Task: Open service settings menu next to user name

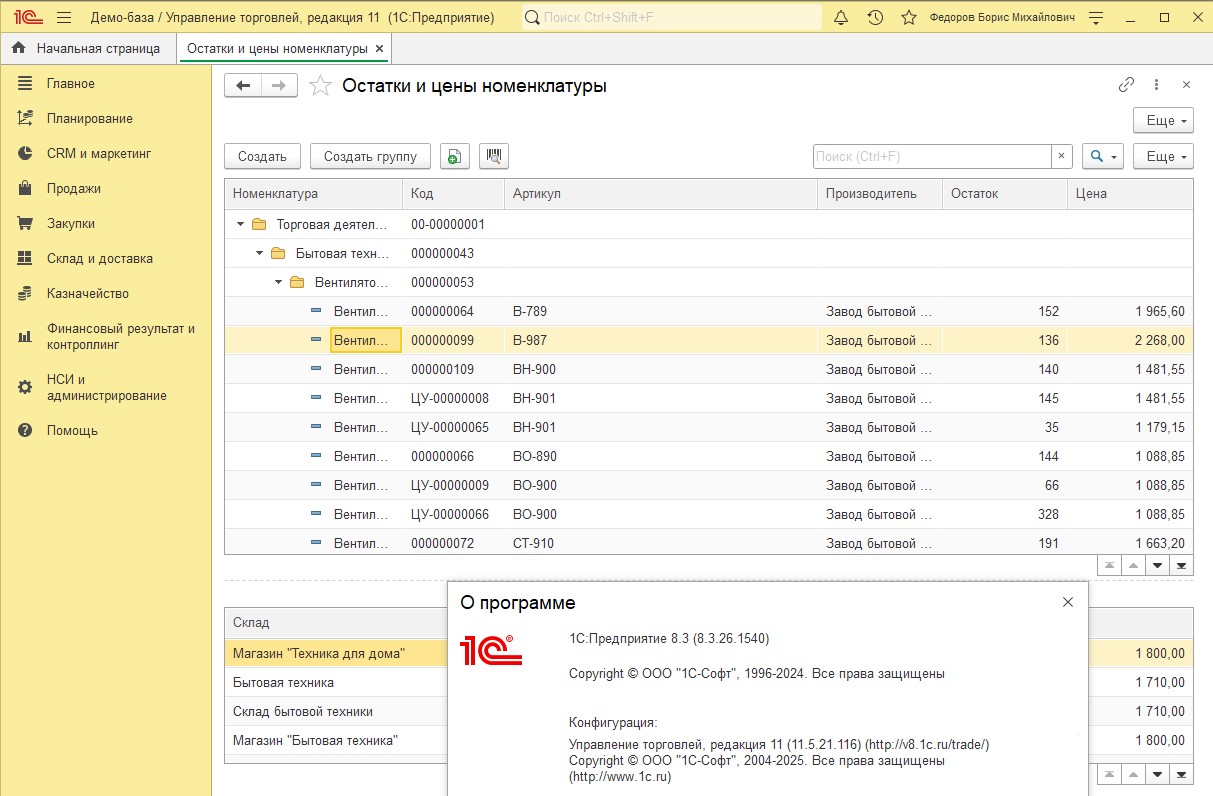Action: 1097,17
